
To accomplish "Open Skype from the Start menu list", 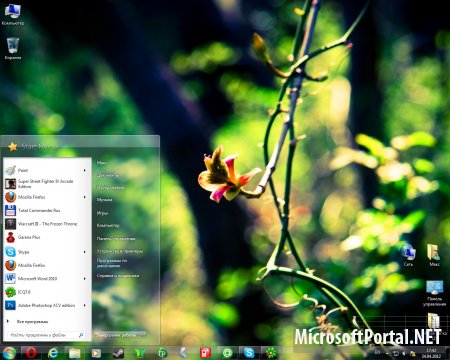I will (x=46, y=252).
